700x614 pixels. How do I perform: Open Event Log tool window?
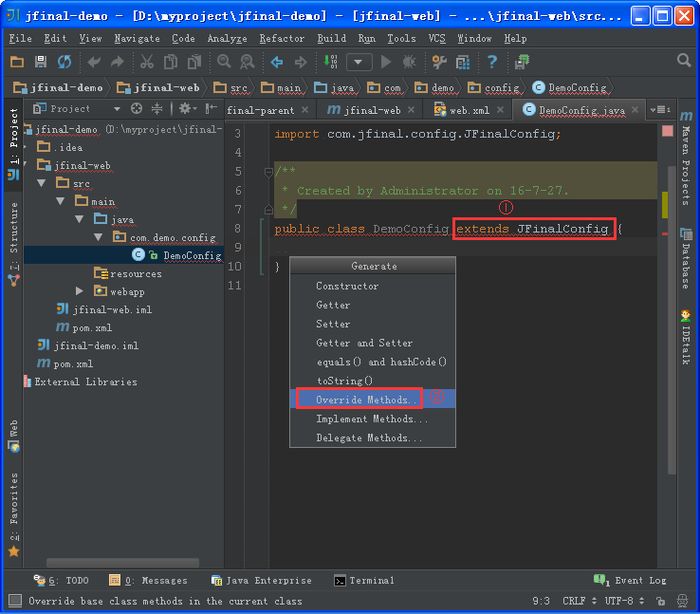click(x=630, y=580)
